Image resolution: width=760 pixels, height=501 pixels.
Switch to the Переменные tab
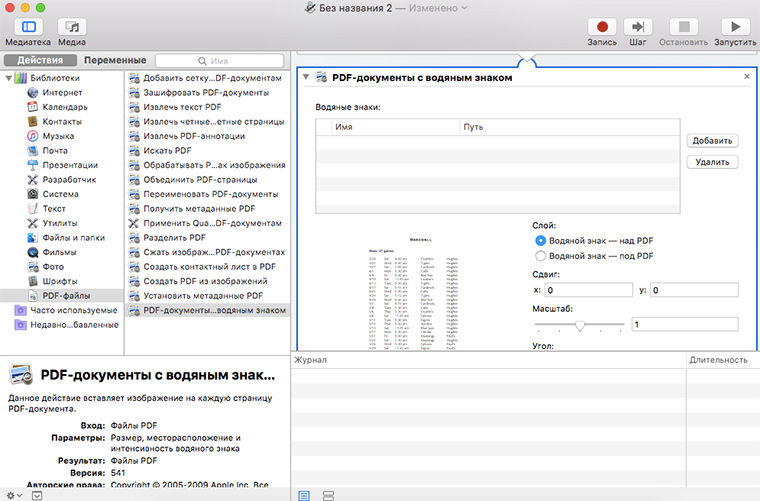click(x=115, y=60)
